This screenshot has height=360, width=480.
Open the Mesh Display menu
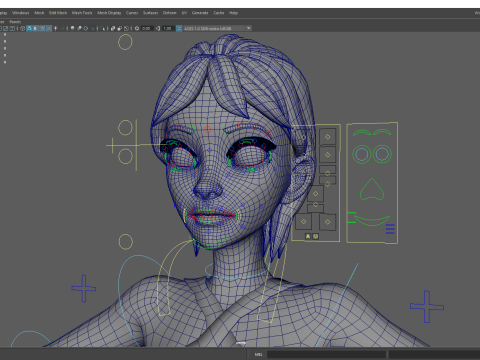109,13
